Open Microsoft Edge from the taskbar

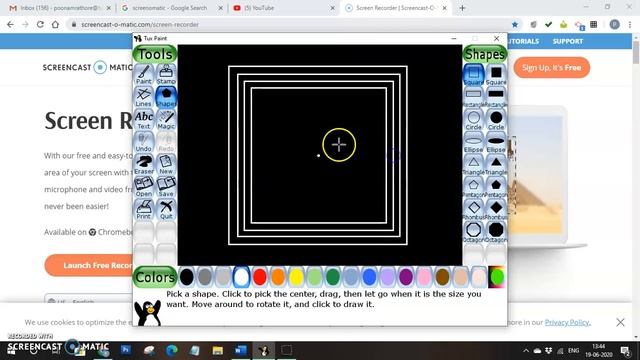click(x=172, y=350)
